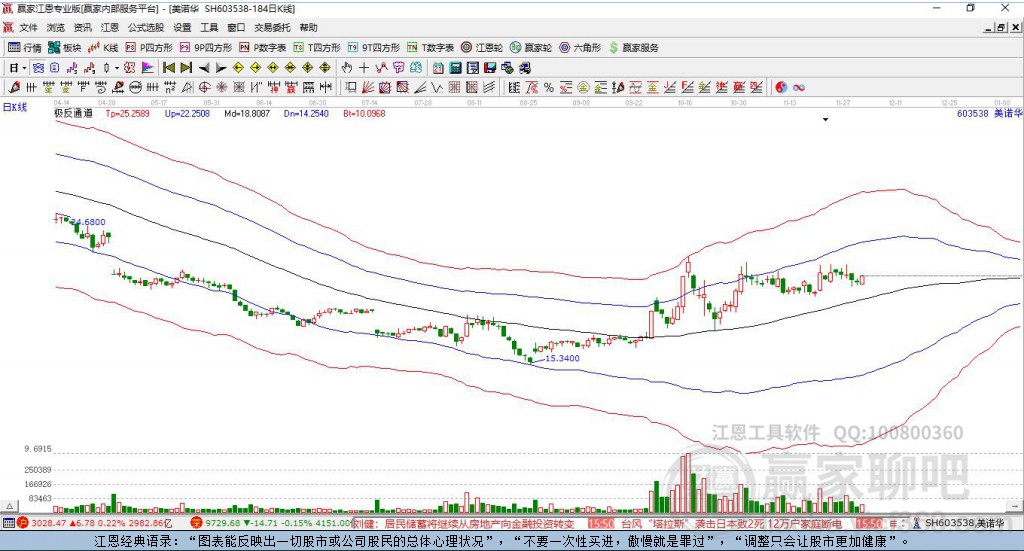Open 9P四方形 tool
Viewport: 1024px width, 551px height.
click(x=206, y=48)
